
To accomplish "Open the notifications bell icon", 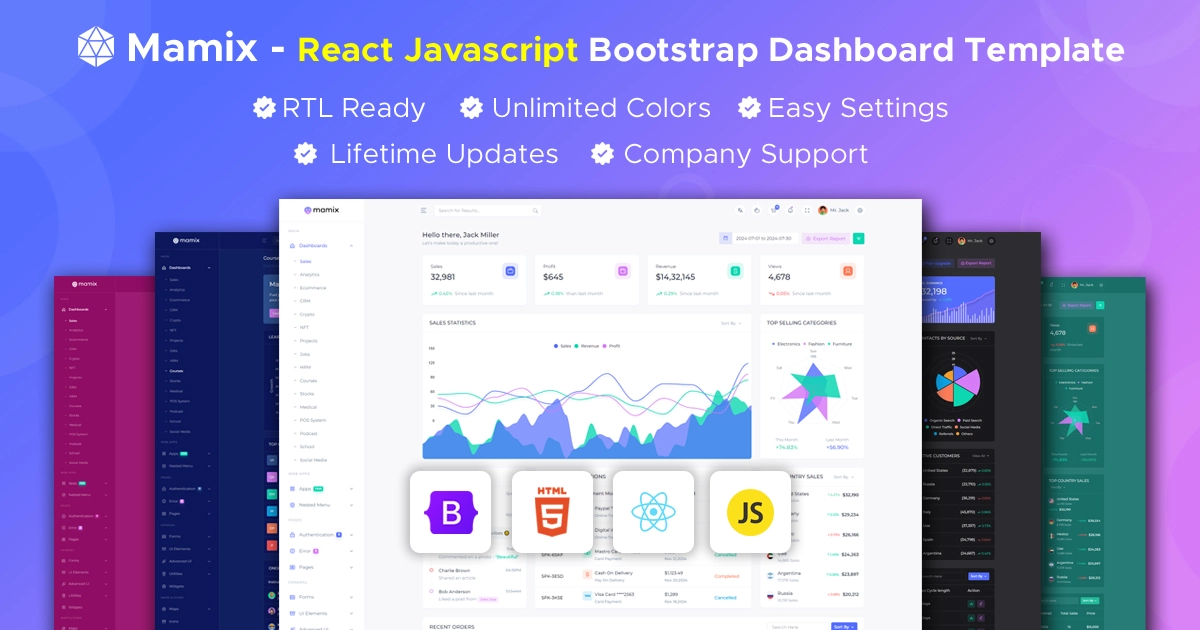I will pos(790,210).
